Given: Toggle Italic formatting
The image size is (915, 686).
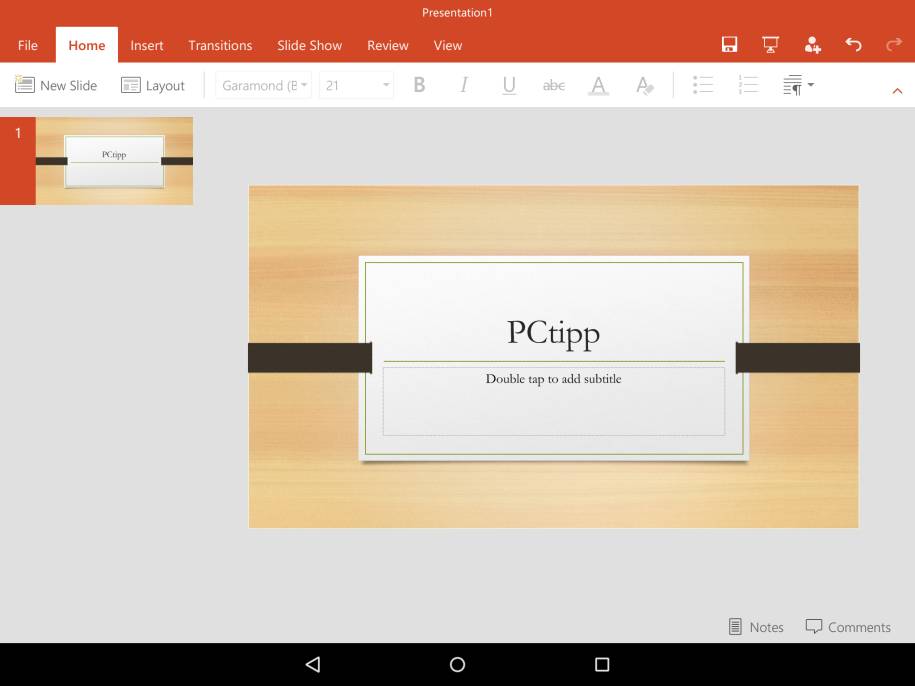Looking at the screenshot, I should pos(464,85).
